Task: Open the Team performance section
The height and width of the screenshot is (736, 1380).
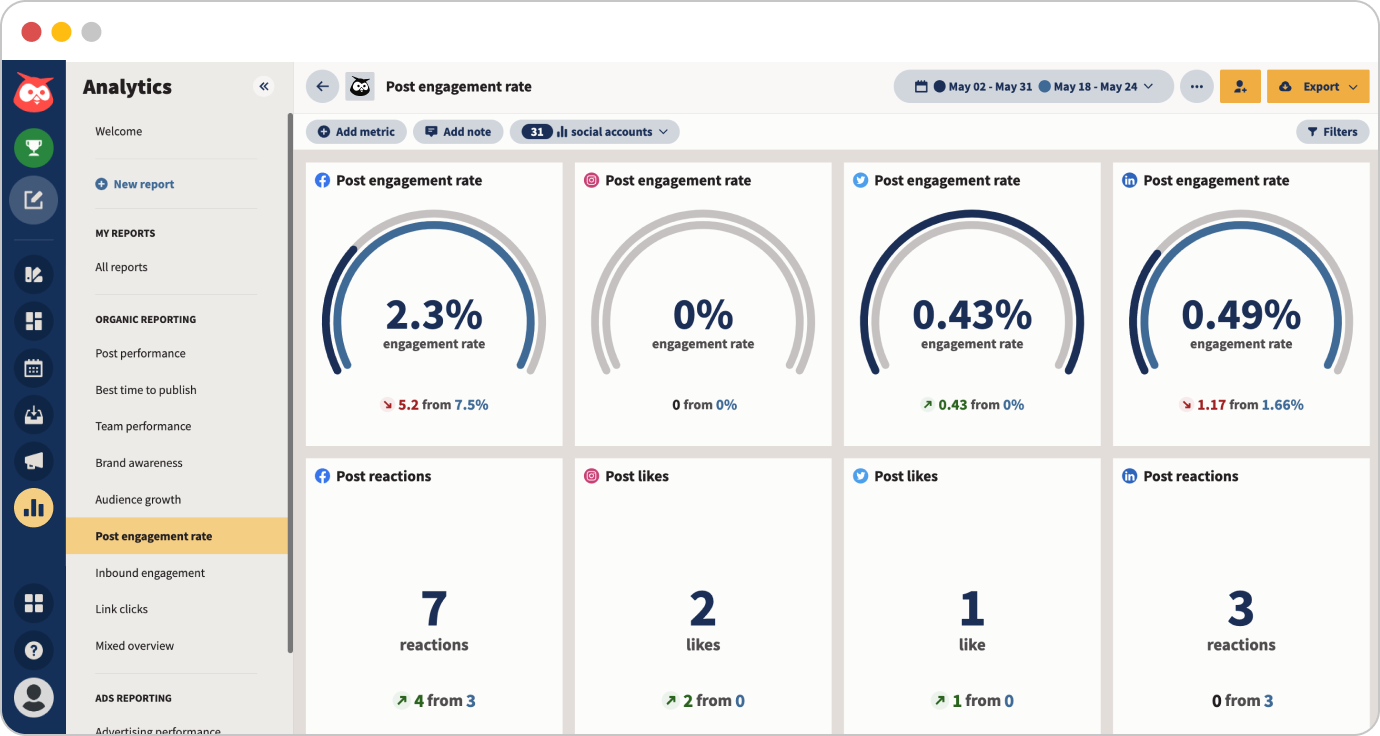Action: 143,426
